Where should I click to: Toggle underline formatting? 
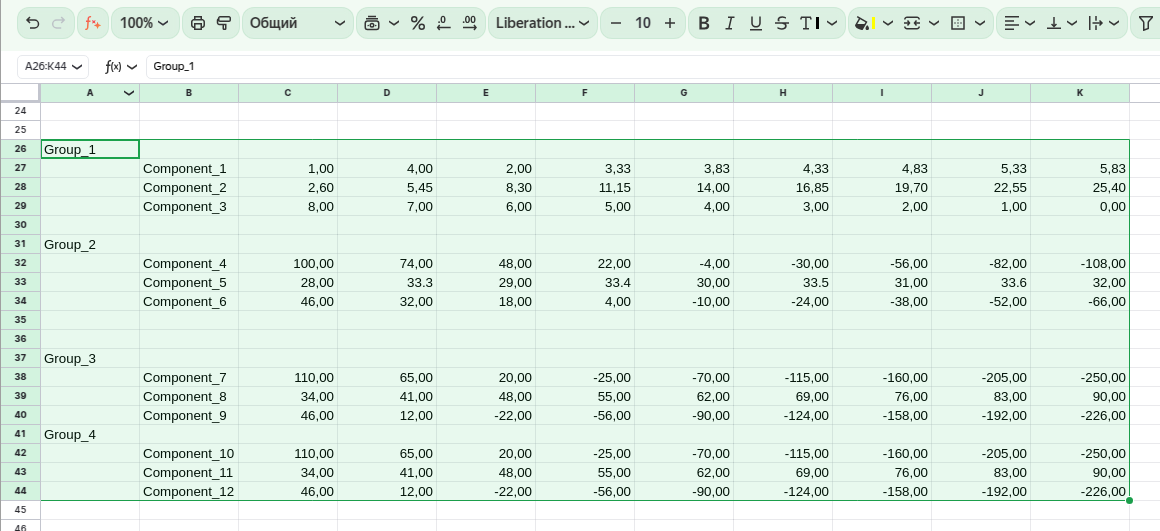(x=756, y=23)
